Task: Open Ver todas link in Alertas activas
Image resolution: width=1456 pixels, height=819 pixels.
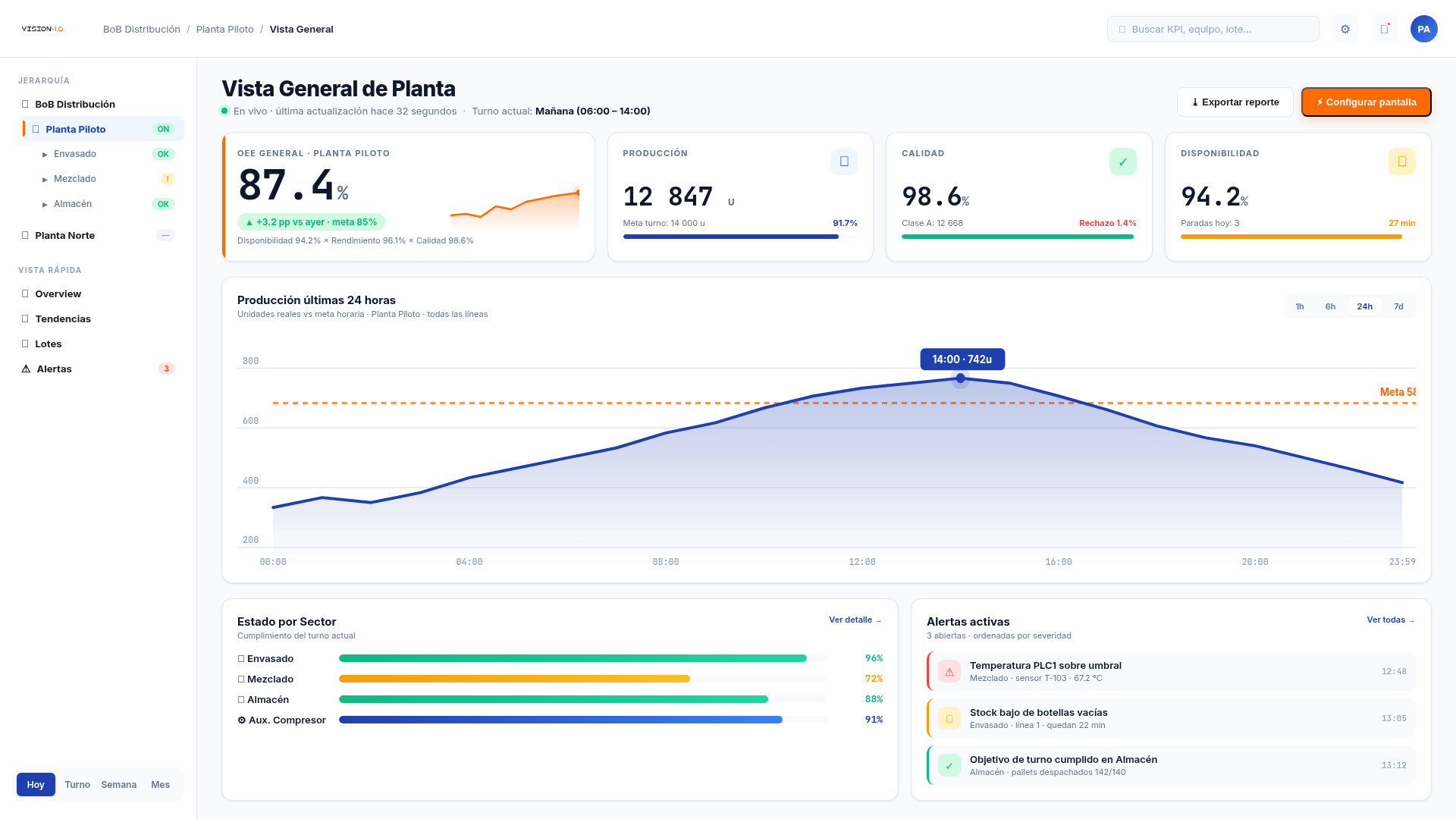Action: click(1391, 620)
